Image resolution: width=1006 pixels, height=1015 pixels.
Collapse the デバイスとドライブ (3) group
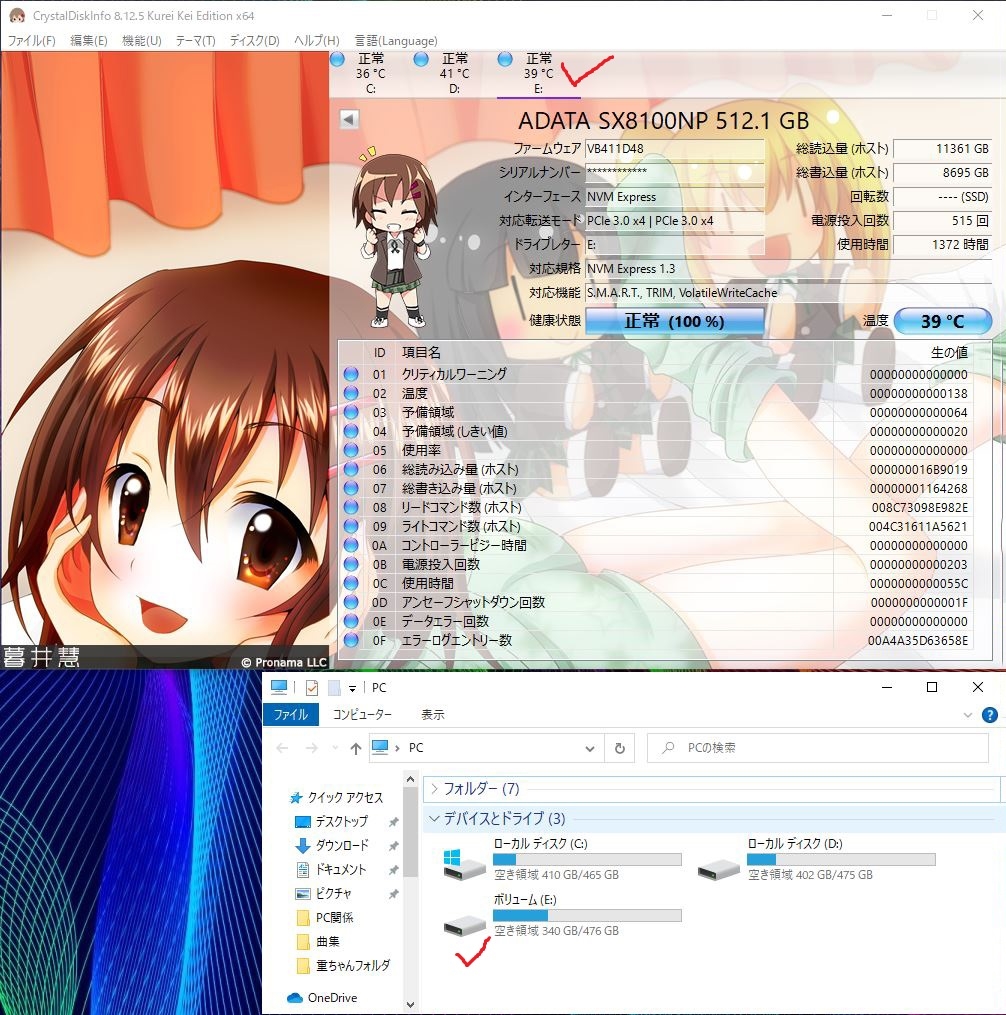[434, 818]
